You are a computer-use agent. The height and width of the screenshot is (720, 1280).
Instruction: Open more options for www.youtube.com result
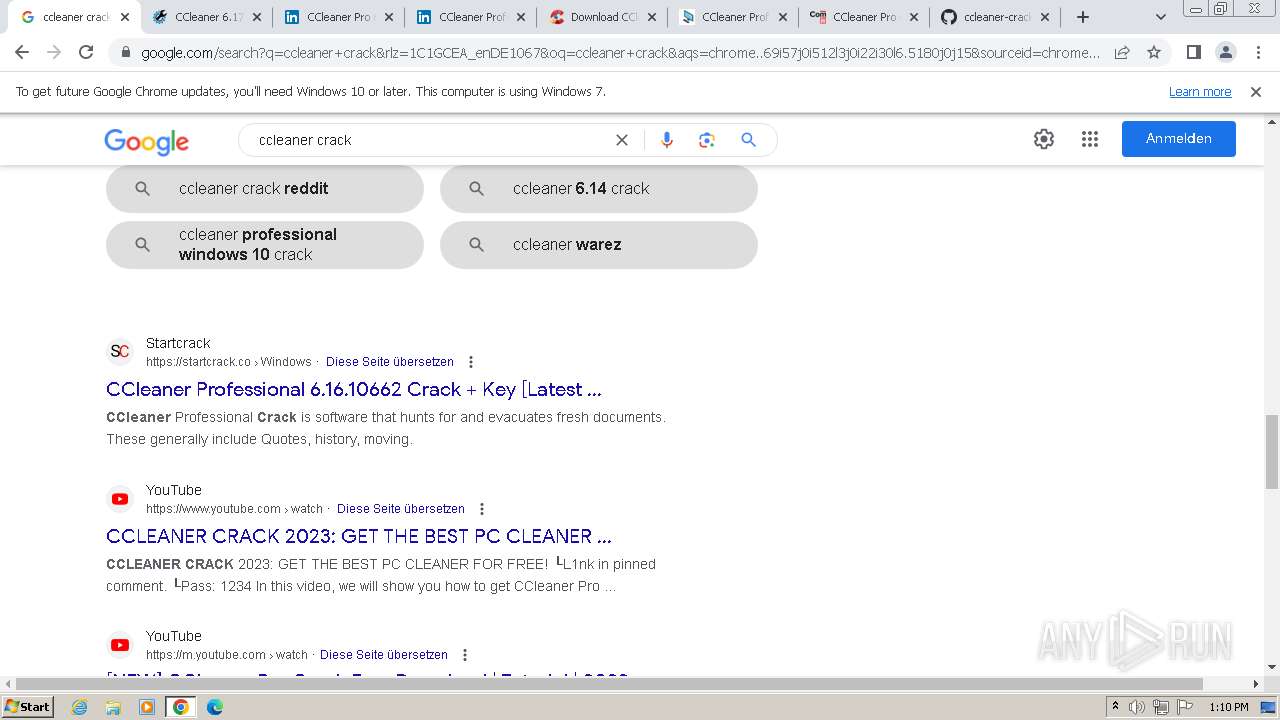click(482, 509)
